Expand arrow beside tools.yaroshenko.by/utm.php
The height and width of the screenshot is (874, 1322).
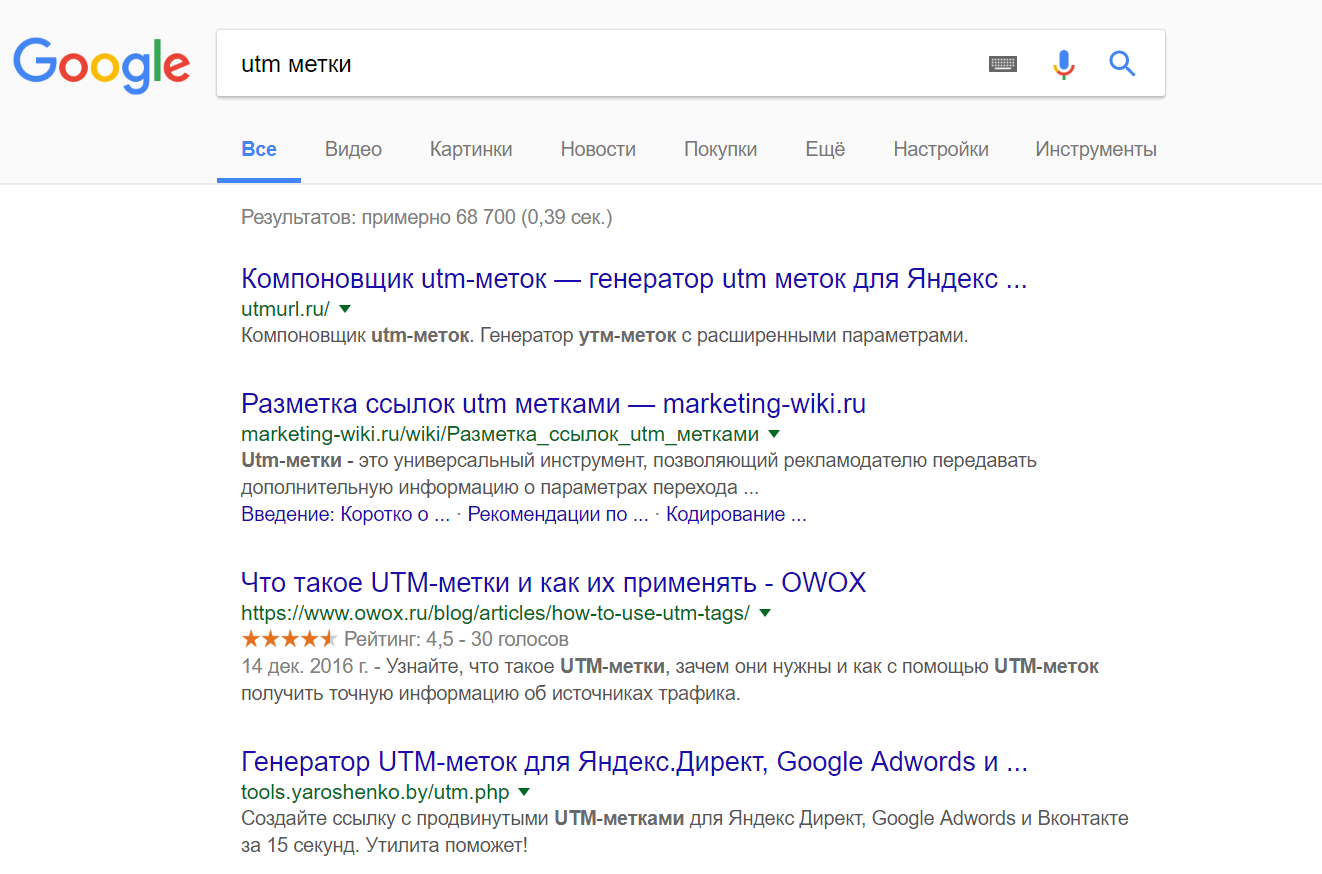(524, 792)
